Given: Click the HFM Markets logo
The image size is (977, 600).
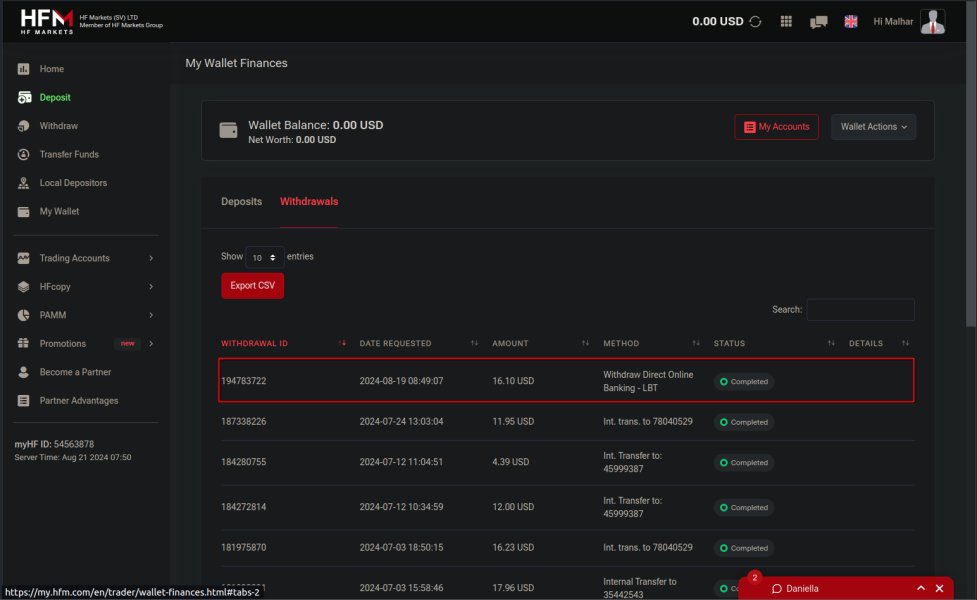Looking at the screenshot, I should click(x=46, y=21).
